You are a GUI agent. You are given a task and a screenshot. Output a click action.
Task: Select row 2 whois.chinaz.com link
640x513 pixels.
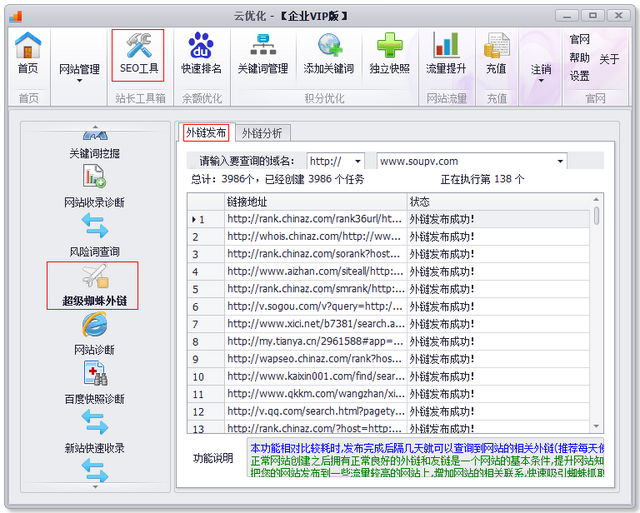[x=316, y=237]
